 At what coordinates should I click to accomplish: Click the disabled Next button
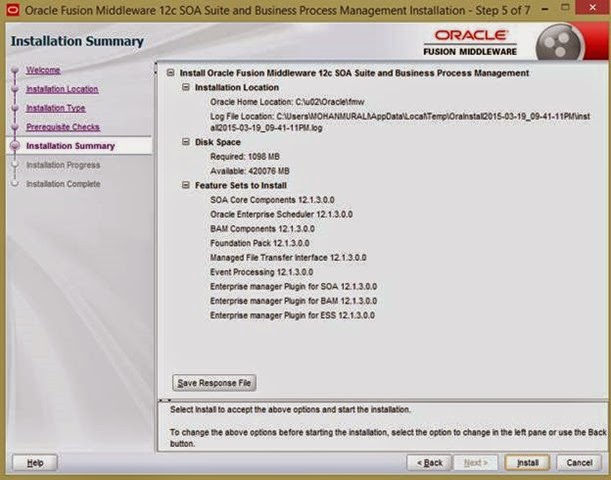[475, 462]
